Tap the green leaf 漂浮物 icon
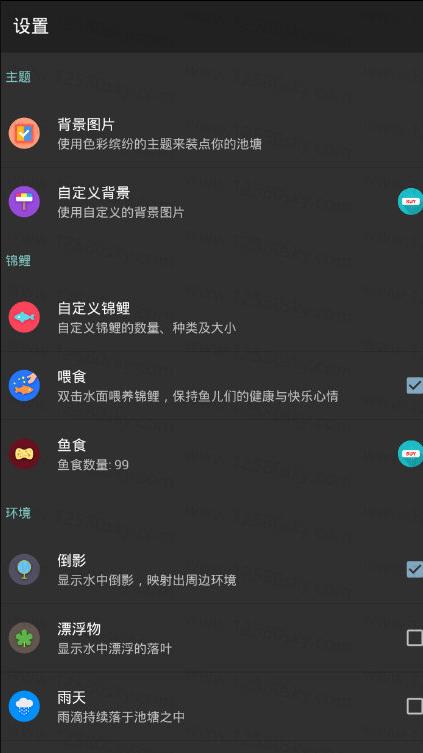This screenshot has height=753, width=423. pyautogui.click(x=24, y=638)
